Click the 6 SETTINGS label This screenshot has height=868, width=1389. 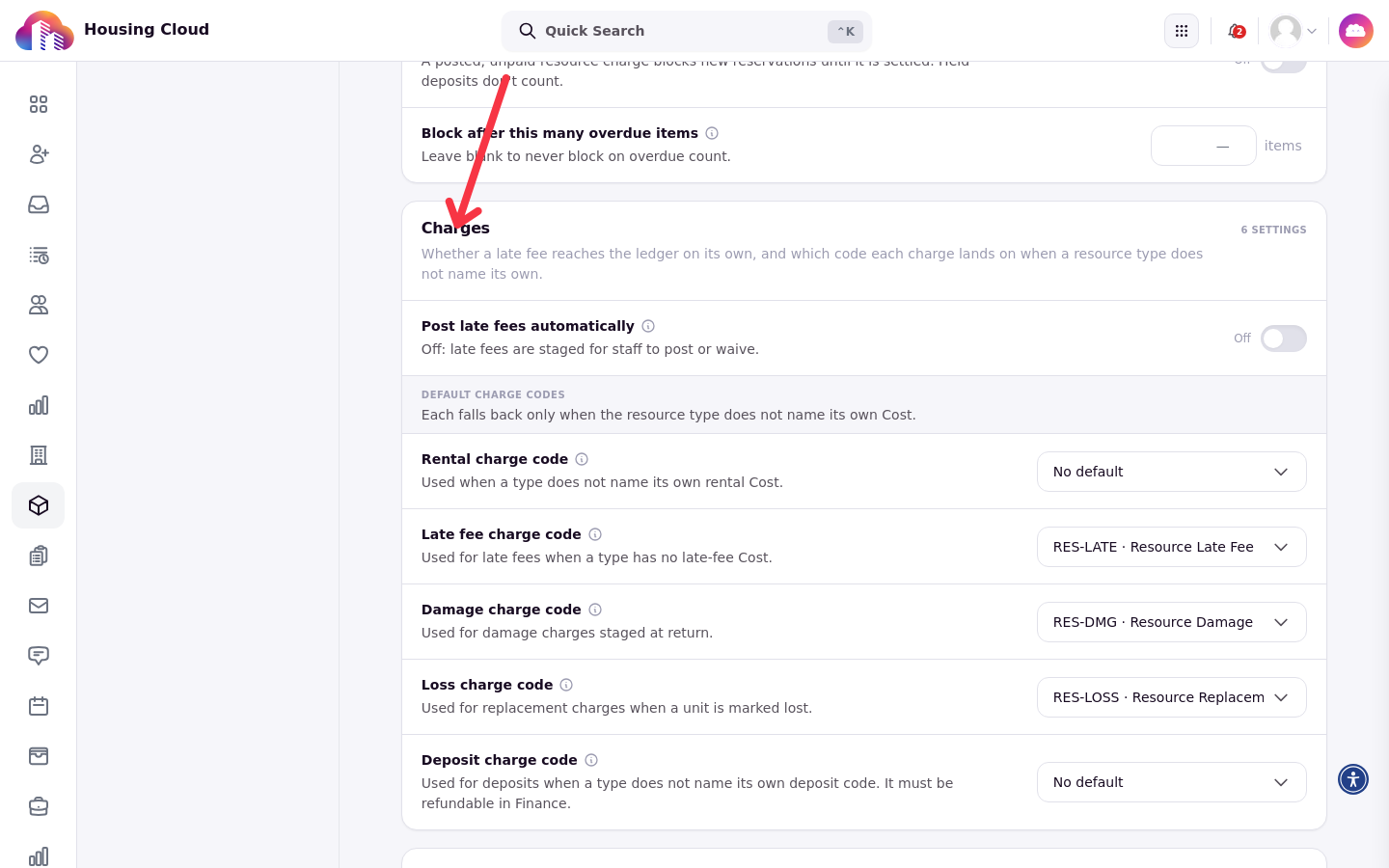(1273, 230)
